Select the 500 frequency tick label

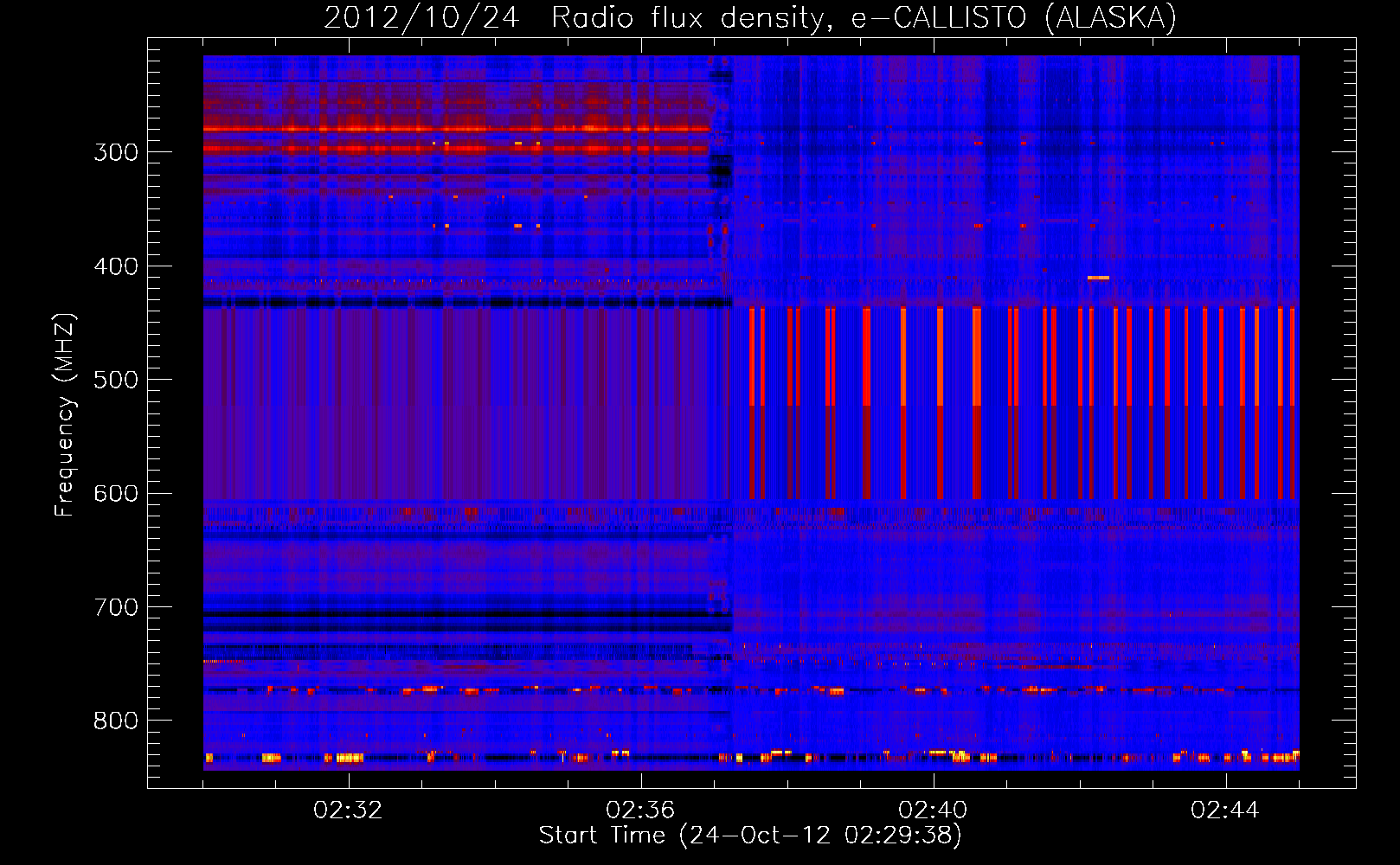[116, 380]
